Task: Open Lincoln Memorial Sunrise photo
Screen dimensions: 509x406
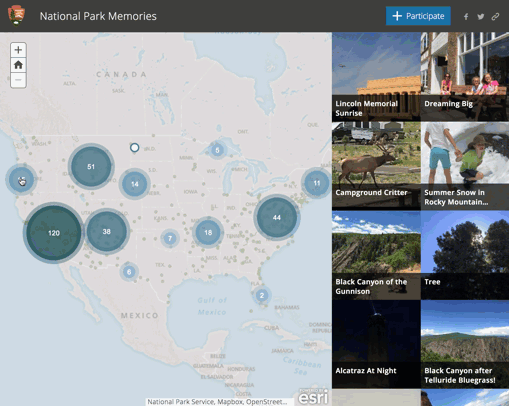Action: coord(376,77)
